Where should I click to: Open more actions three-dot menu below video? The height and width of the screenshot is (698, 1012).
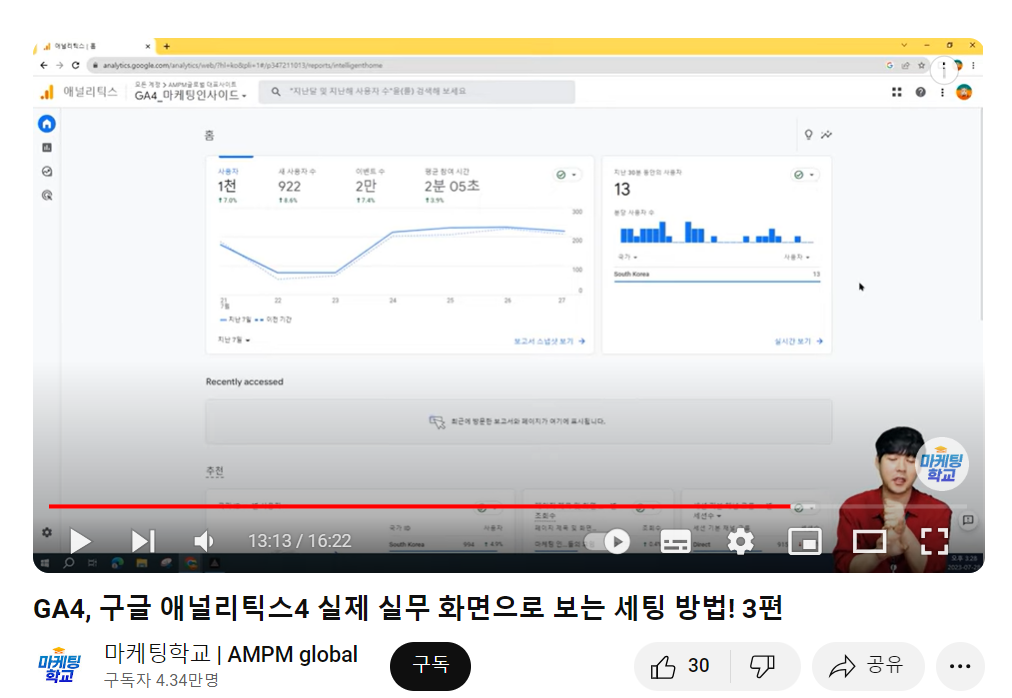[x=960, y=666]
